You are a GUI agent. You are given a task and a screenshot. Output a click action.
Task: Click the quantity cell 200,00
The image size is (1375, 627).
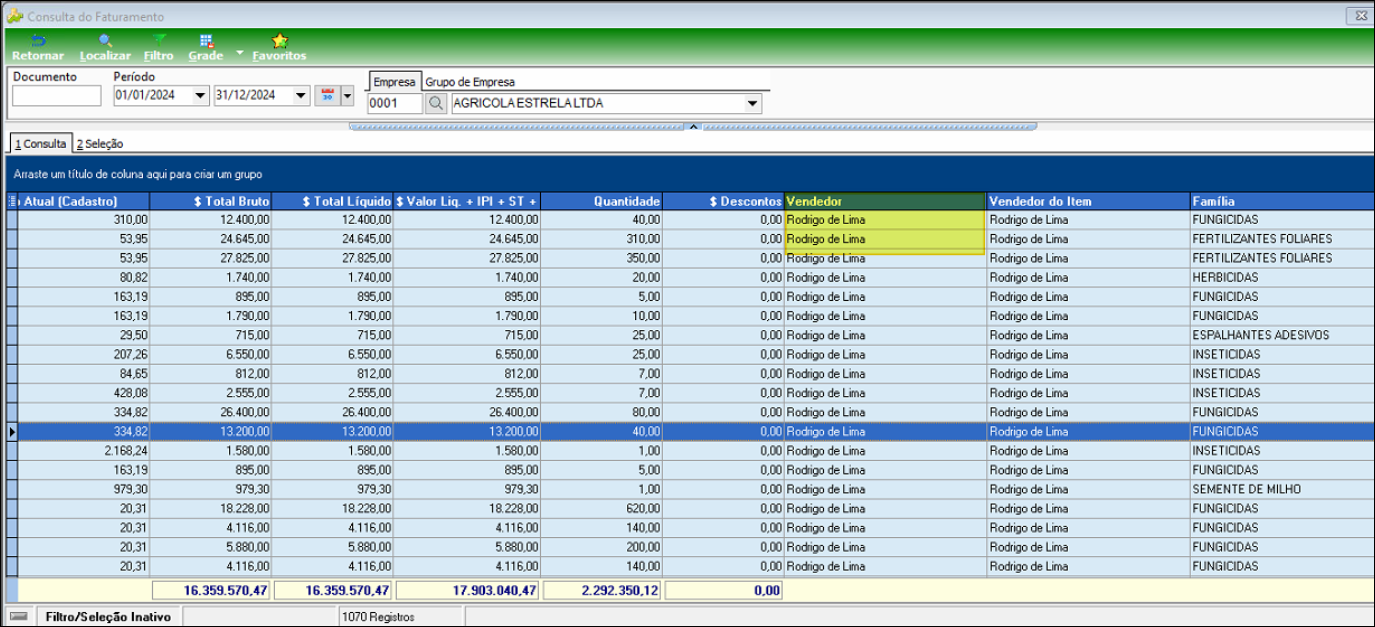point(602,547)
